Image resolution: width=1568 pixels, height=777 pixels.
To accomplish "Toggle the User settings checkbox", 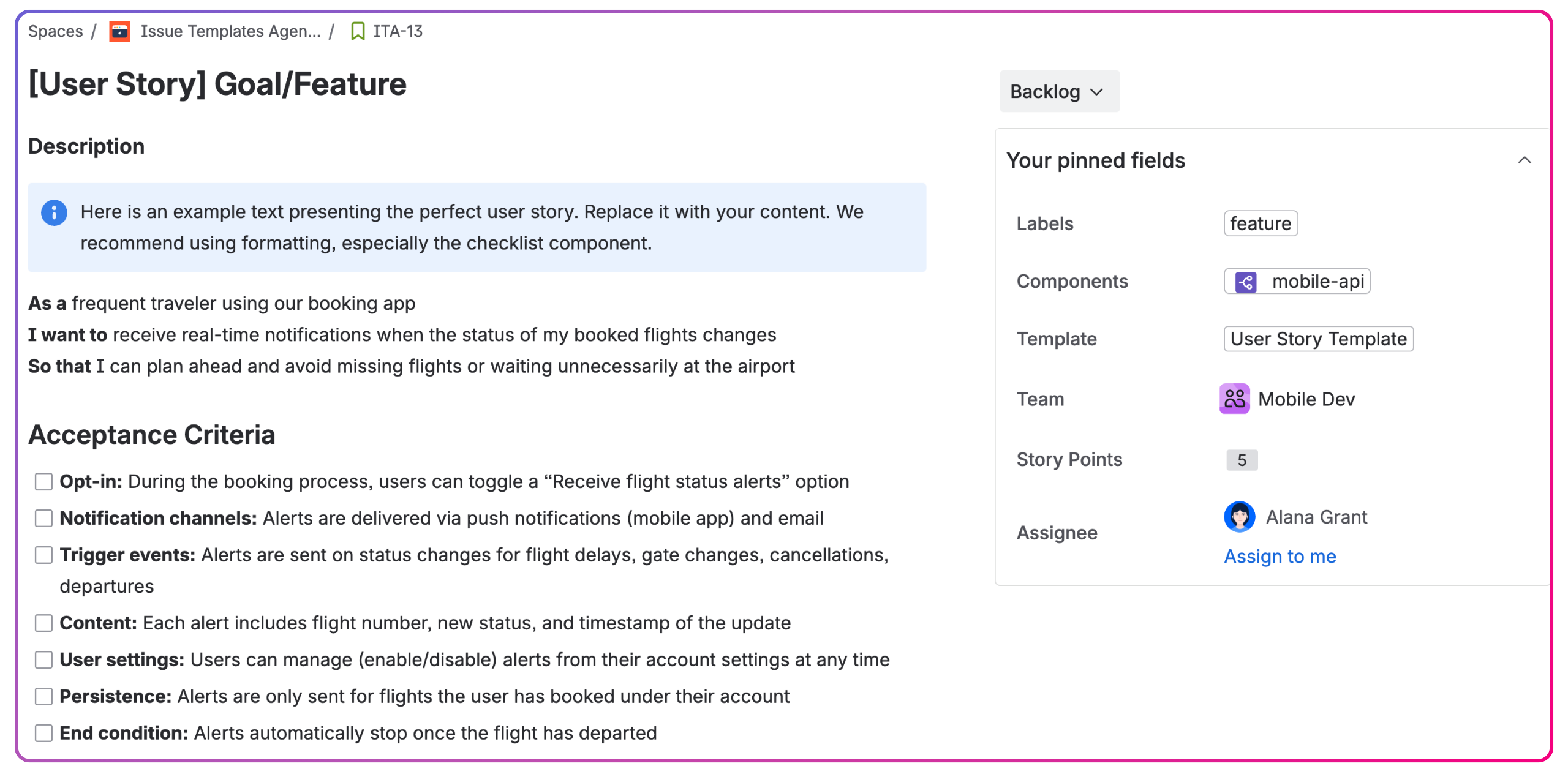I will coord(43,660).
